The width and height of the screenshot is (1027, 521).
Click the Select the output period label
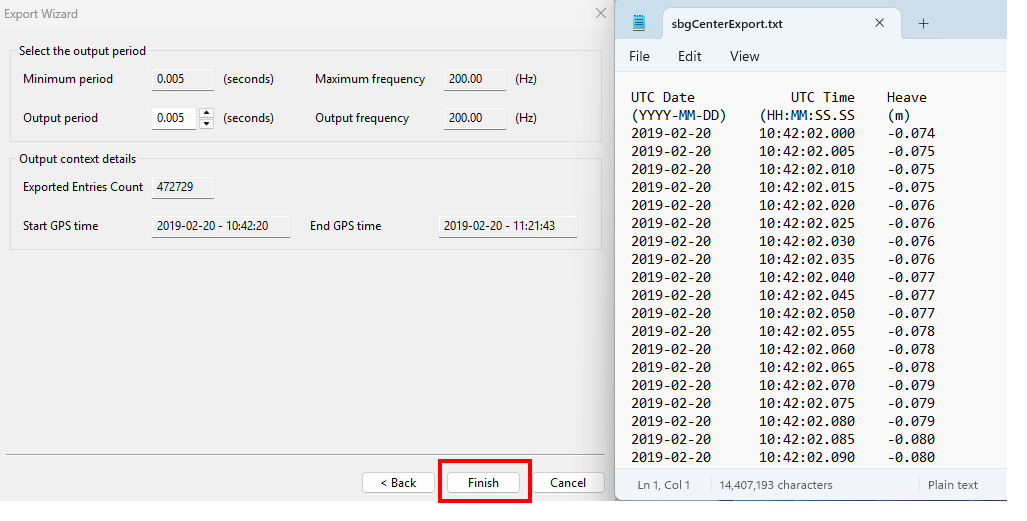tap(83, 51)
